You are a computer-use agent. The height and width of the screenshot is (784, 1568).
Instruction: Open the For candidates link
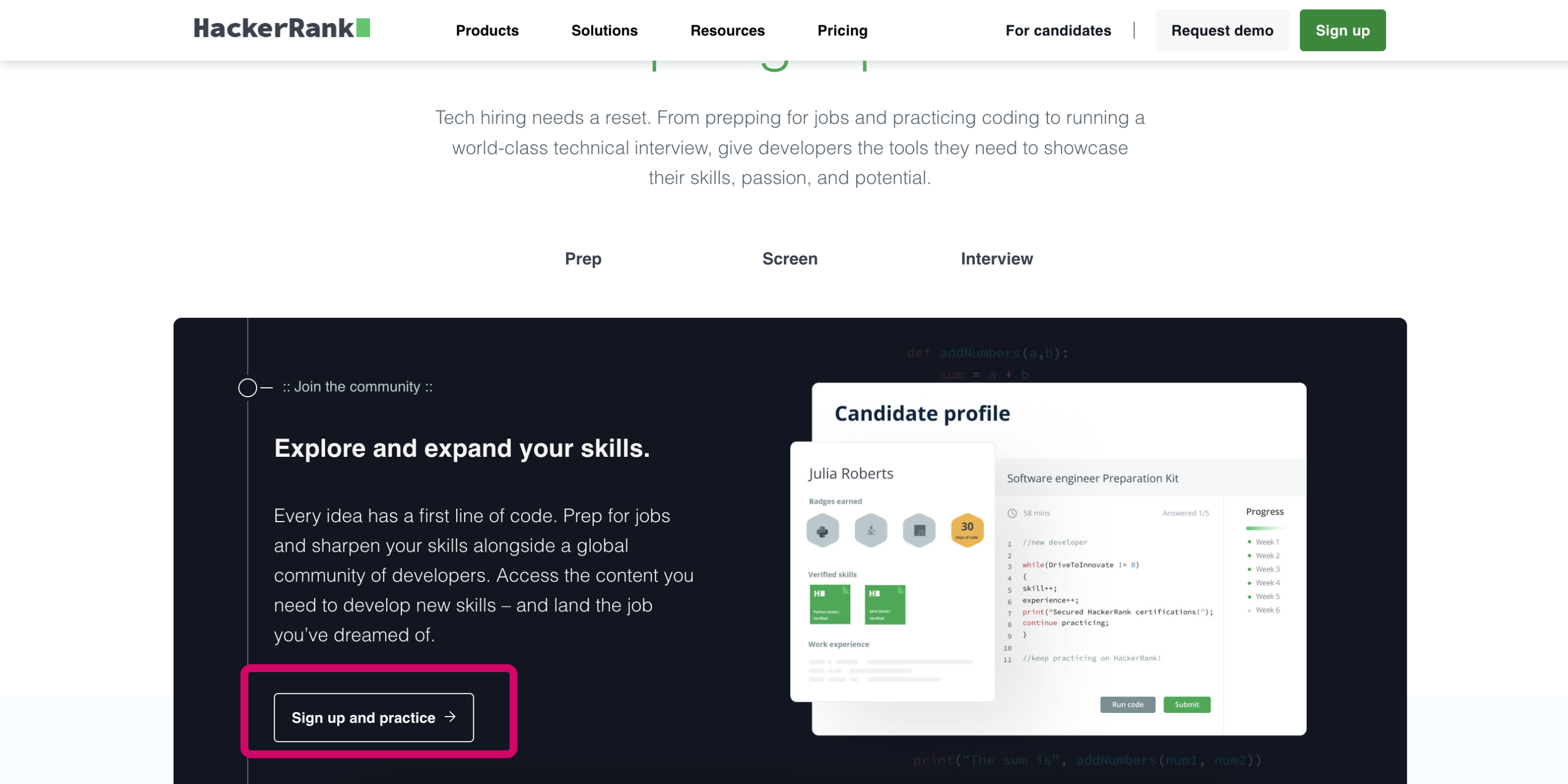click(x=1058, y=31)
